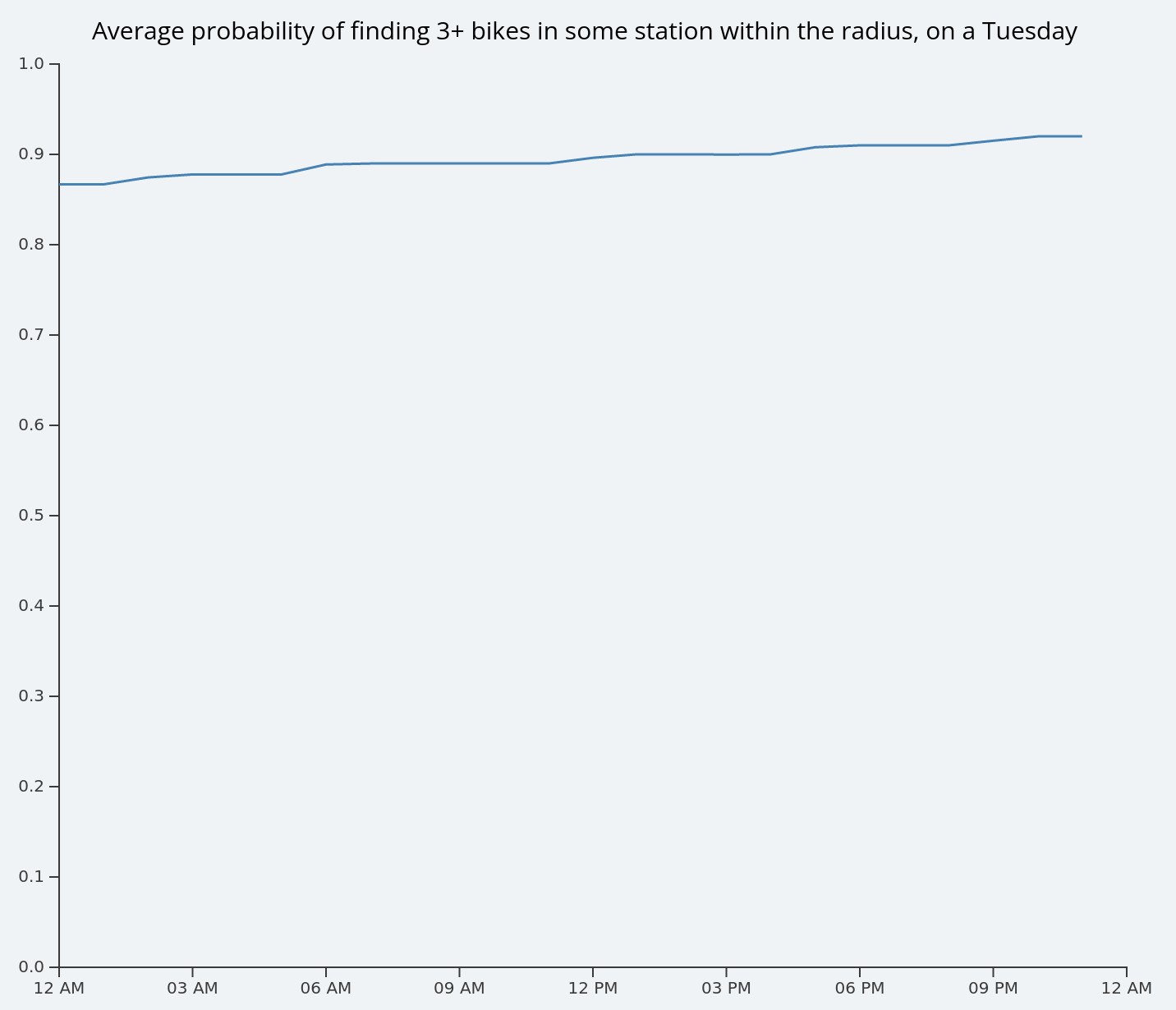Select the 06 PM x-axis label
The height and width of the screenshot is (1010, 1176).
[x=860, y=988]
